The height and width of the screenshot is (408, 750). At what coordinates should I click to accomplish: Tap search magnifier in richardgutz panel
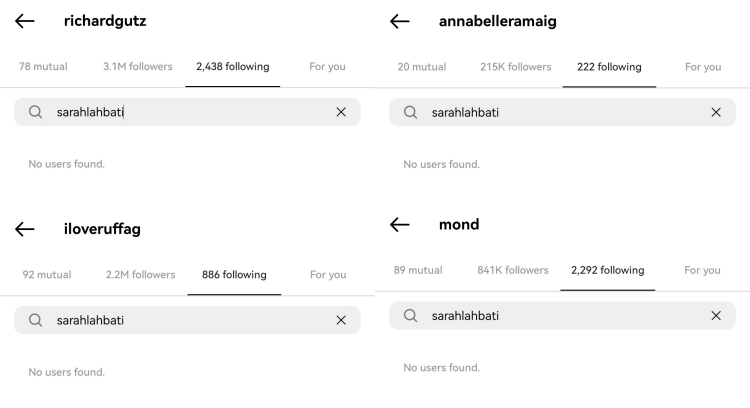point(36,112)
